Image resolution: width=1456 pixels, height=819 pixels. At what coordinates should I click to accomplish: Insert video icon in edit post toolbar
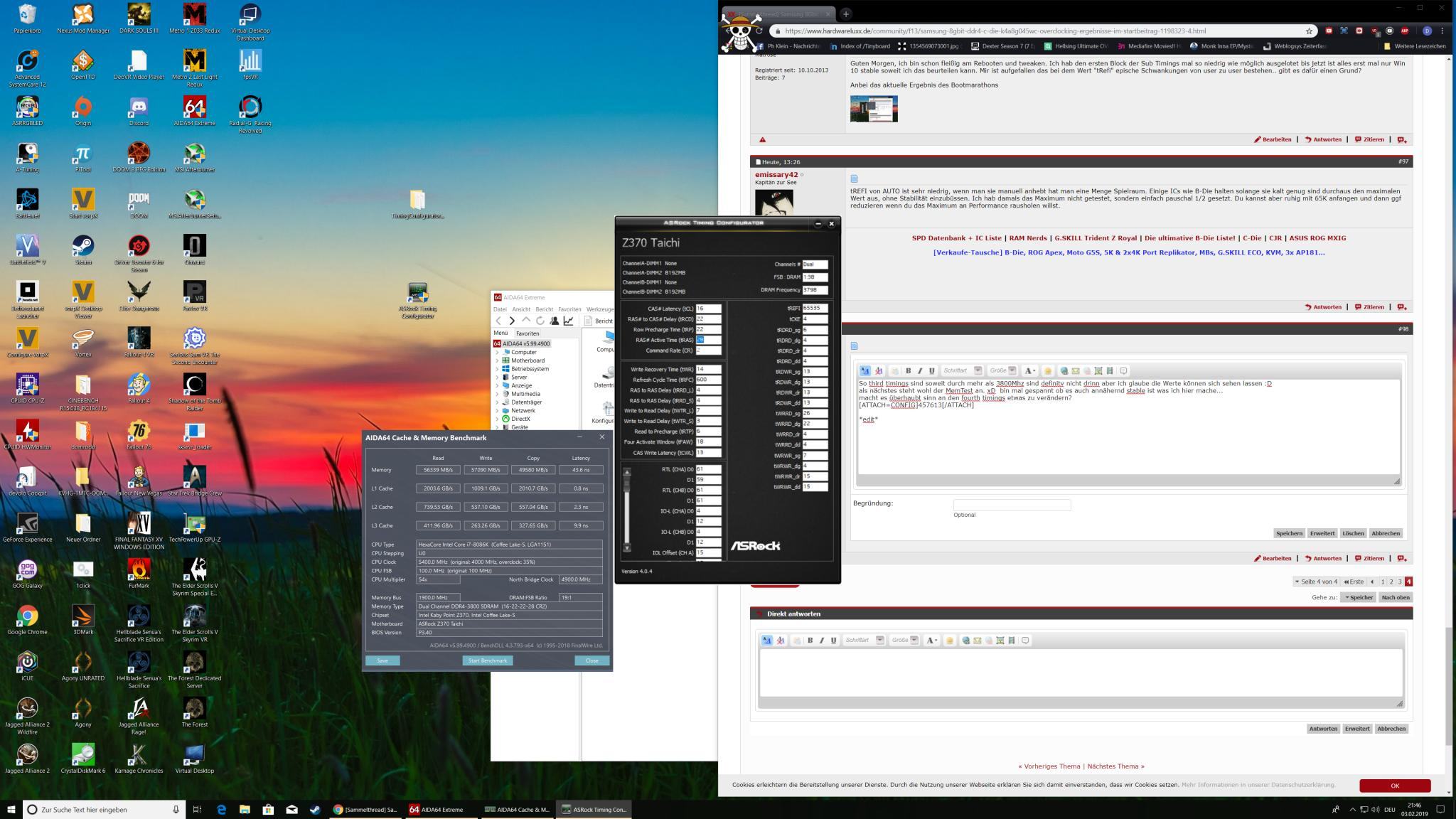tap(1110, 370)
